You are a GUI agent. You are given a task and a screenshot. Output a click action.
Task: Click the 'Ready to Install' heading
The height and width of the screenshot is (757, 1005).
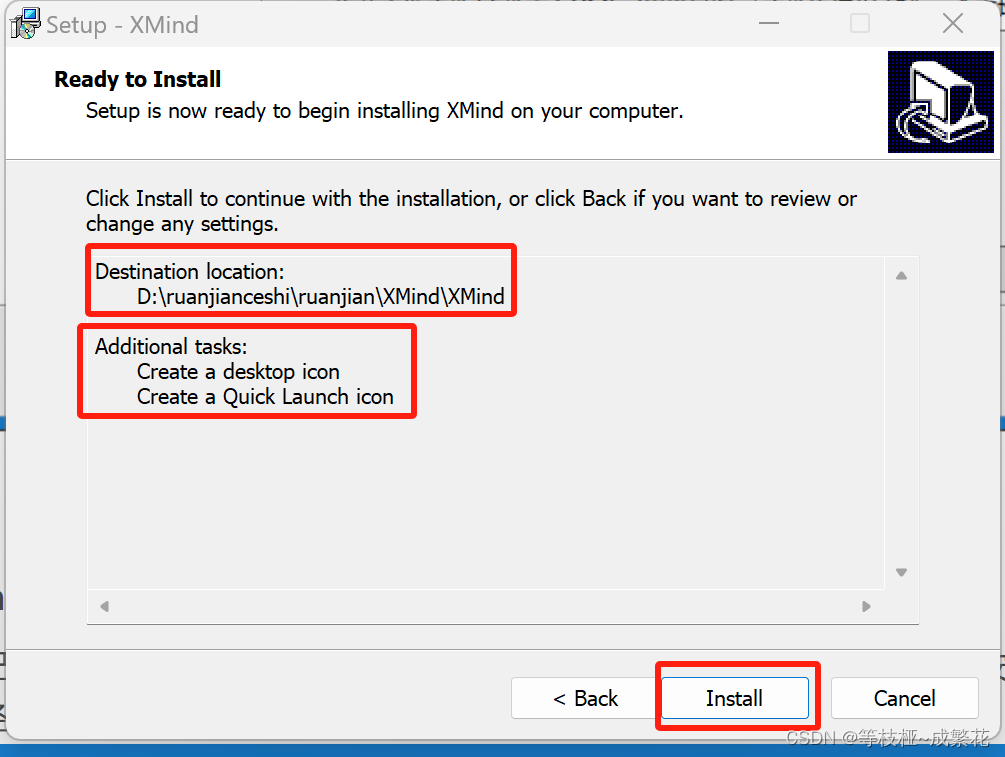pos(137,79)
